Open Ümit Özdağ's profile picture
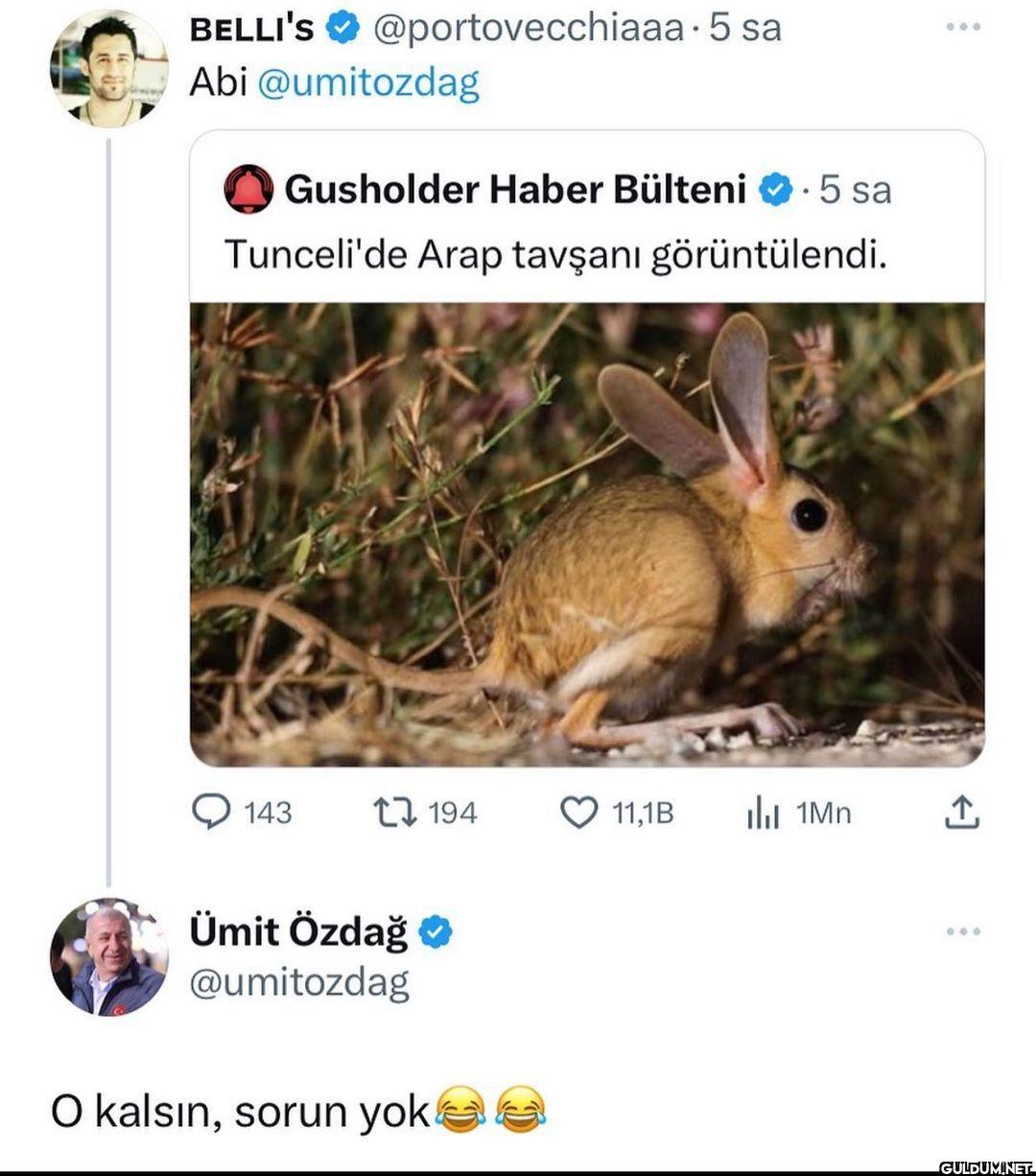 (108, 956)
